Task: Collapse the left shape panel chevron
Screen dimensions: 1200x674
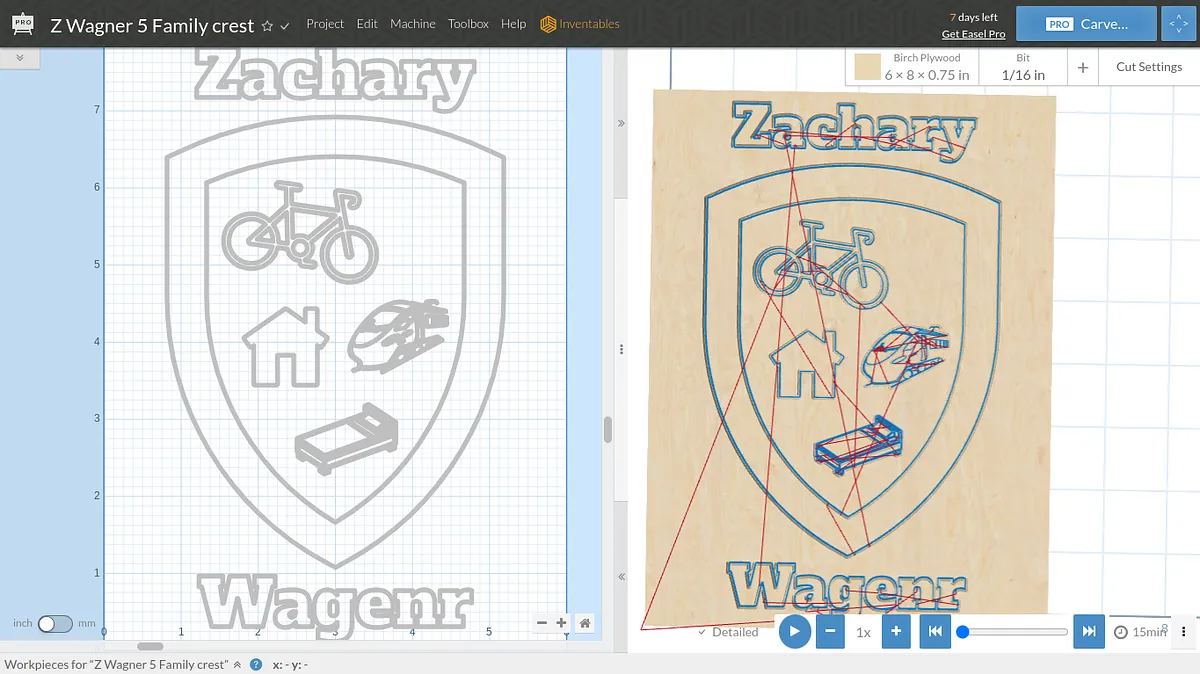Action: (20, 58)
